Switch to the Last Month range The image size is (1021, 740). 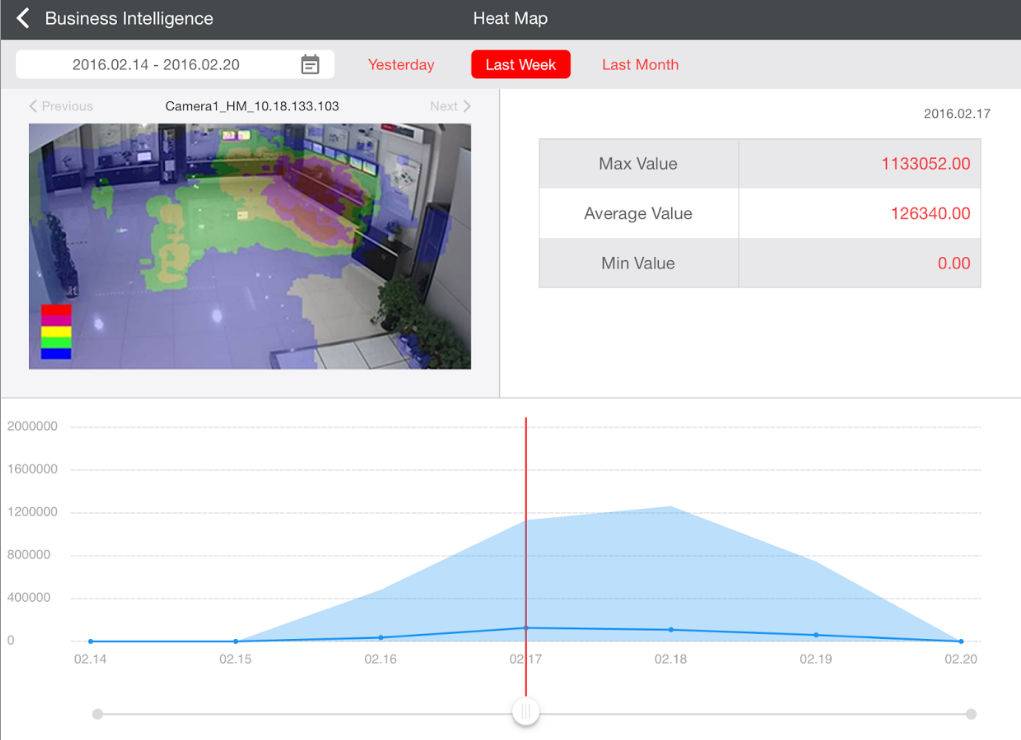point(640,65)
